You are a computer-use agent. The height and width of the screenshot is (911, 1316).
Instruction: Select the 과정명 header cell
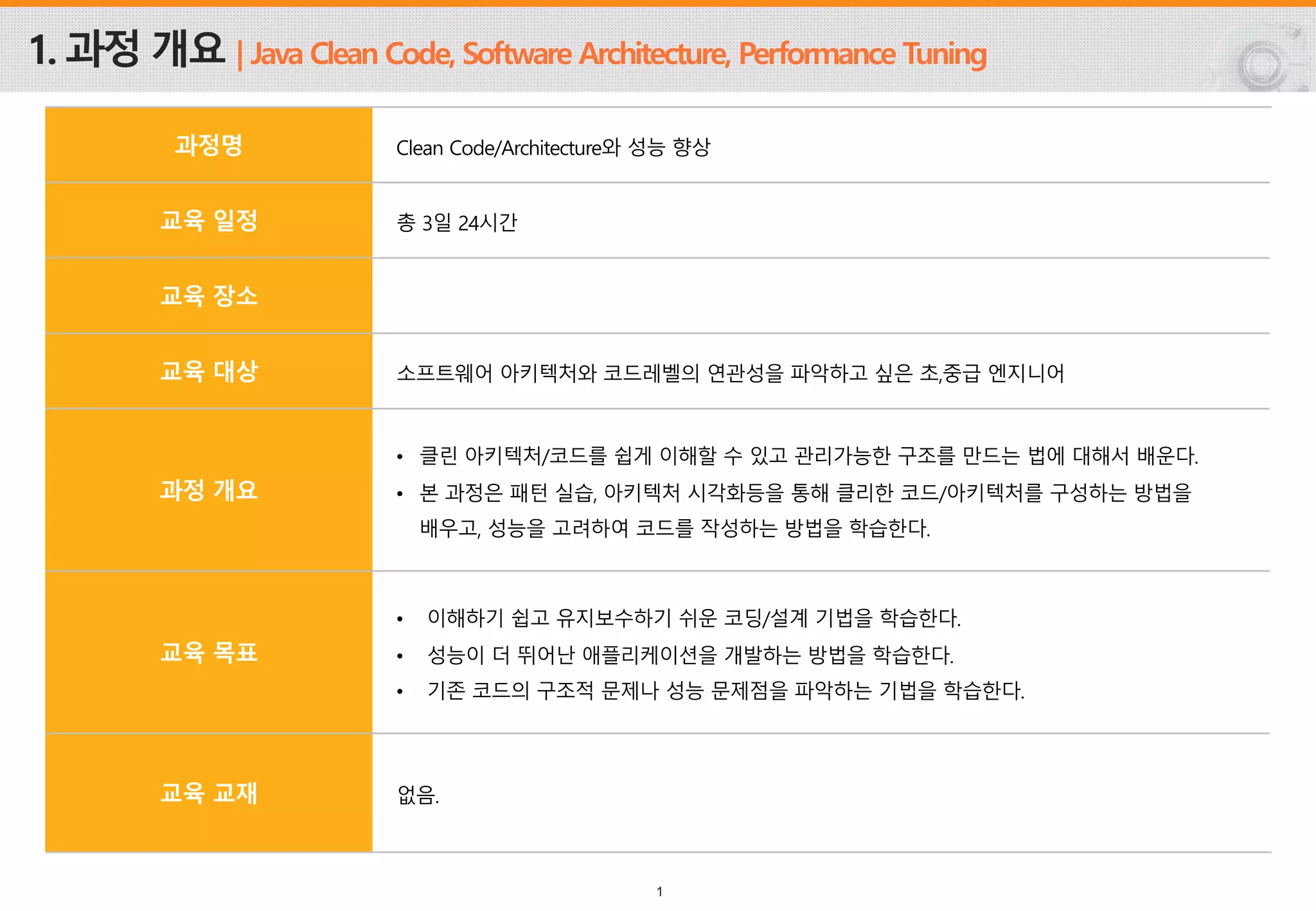click(209, 145)
